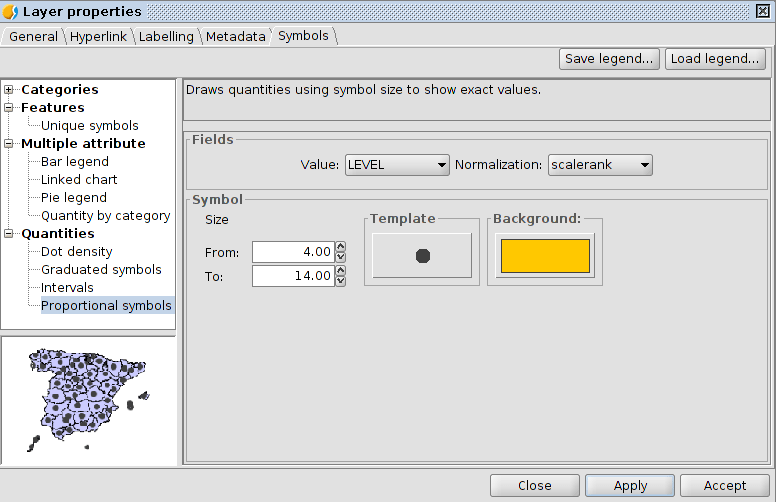Viewport: 776px width, 502px height.
Task: Click the Load legend button
Action: point(715,59)
